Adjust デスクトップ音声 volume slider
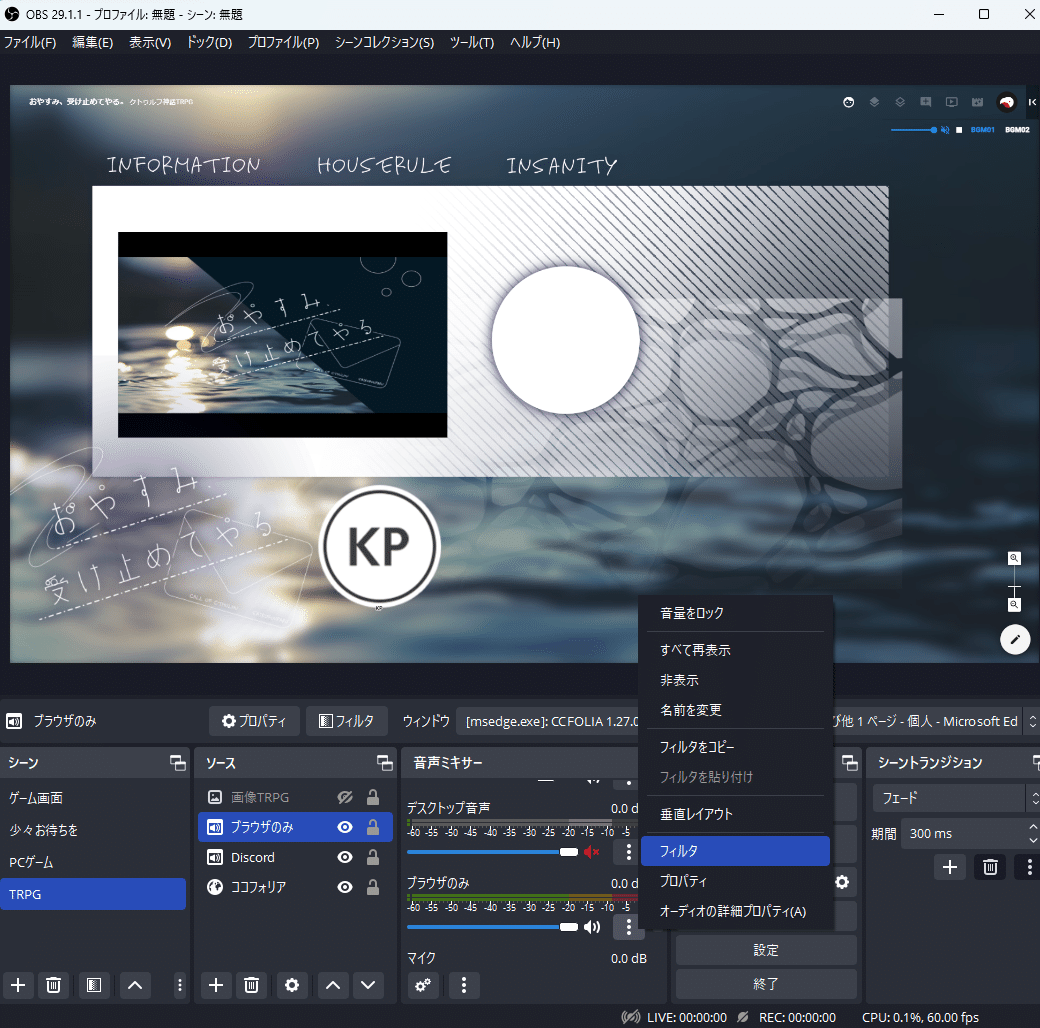The image size is (1040, 1028). click(x=492, y=852)
